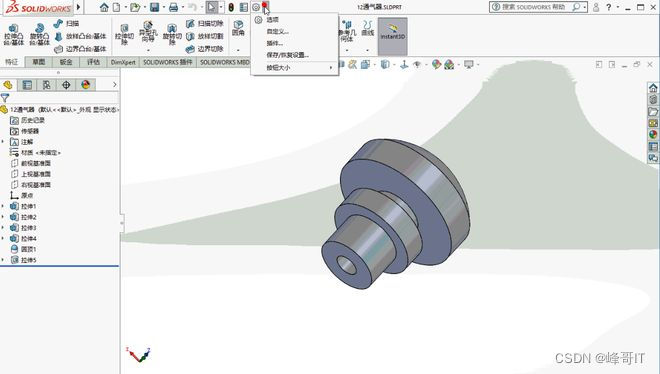Click the View Settings monitor icon
This screenshot has width=660, height=374.
tap(468, 64)
